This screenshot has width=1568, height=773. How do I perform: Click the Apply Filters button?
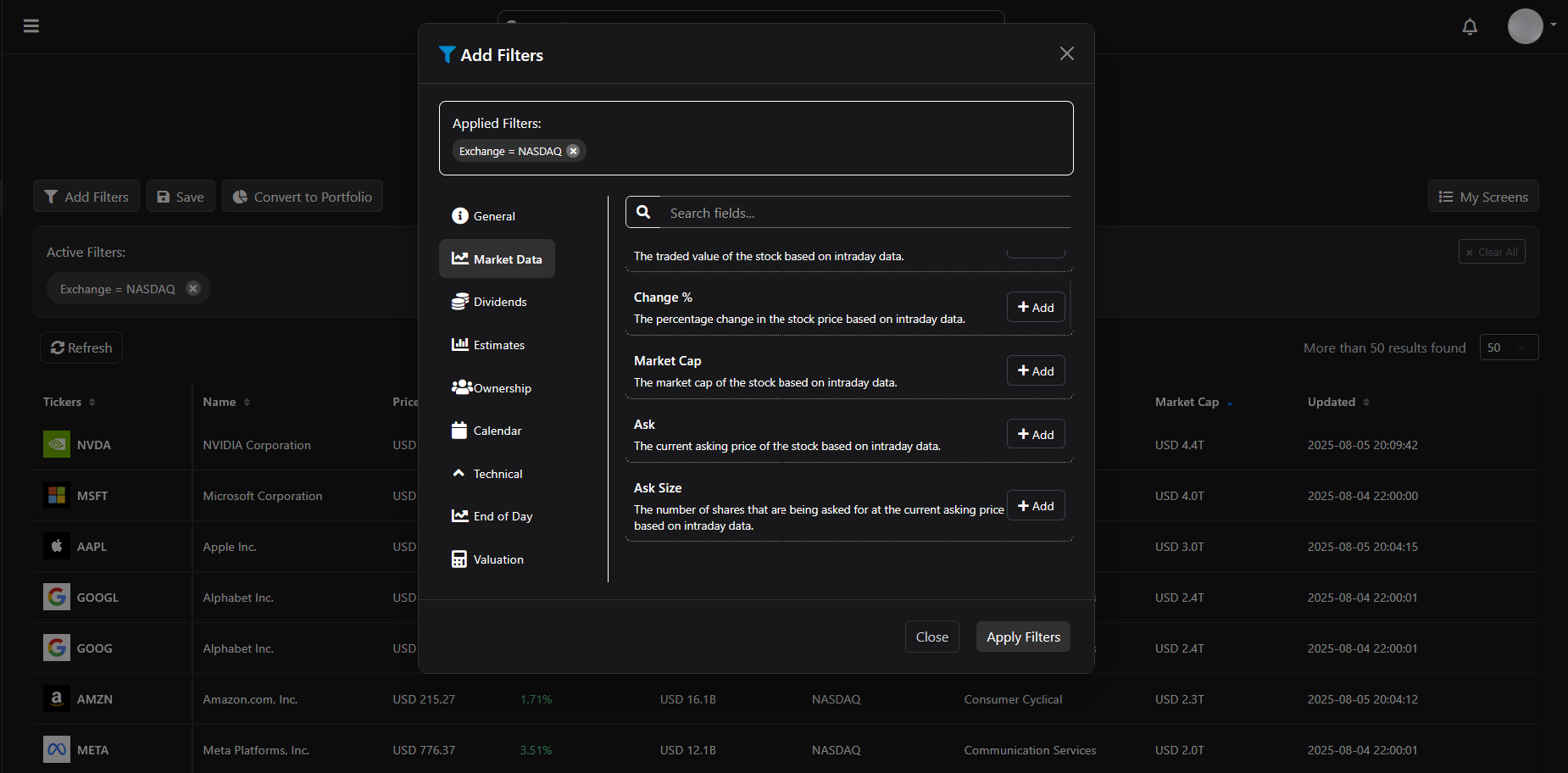tap(1023, 637)
